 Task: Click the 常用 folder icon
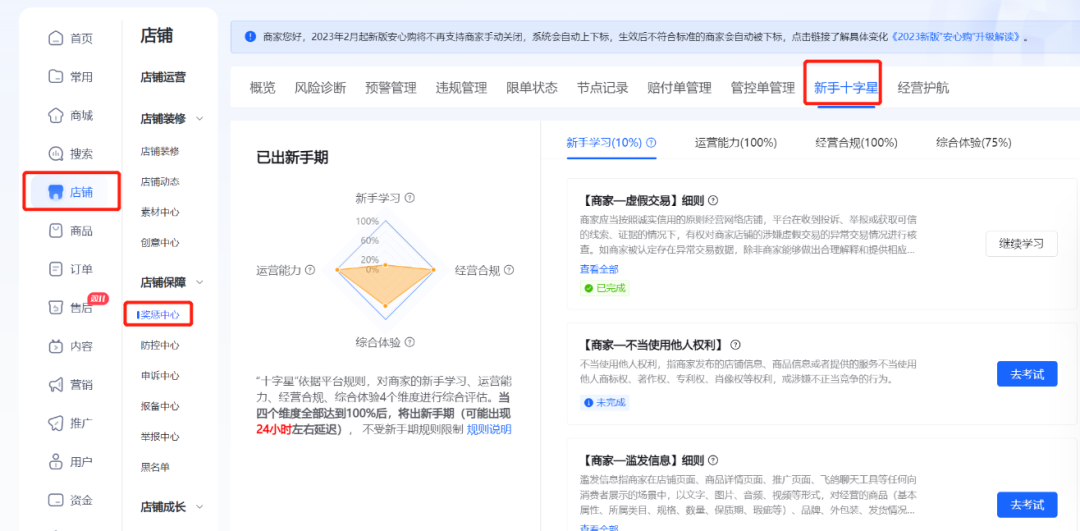tap(55, 76)
